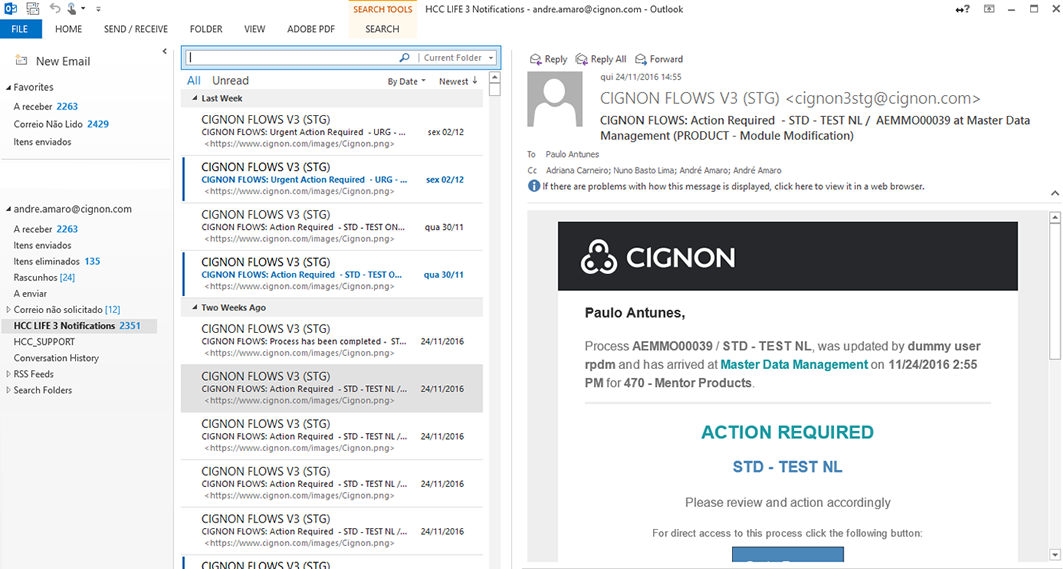Image resolution: width=1063 pixels, height=569 pixels.
Task: Click the Reply button label
Action: 556,59
